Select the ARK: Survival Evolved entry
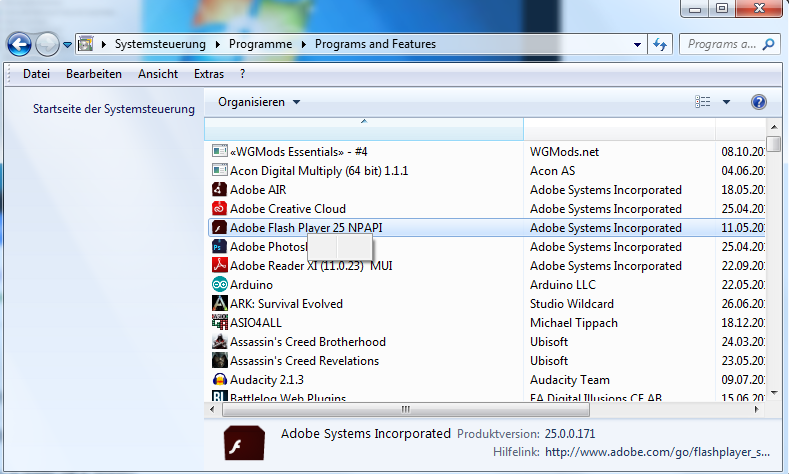789x474 pixels. pyautogui.click(x=286, y=303)
